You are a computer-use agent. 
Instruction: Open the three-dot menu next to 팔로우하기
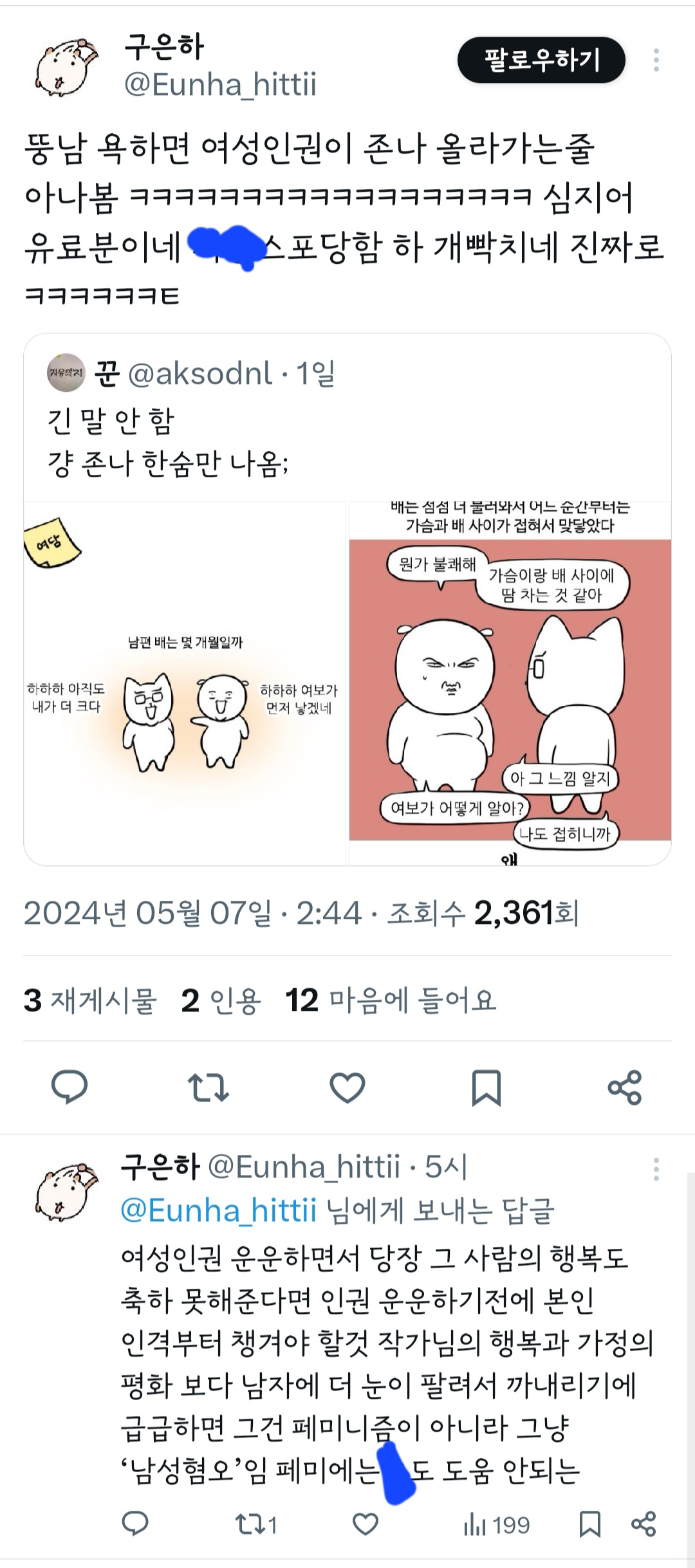(x=656, y=60)
